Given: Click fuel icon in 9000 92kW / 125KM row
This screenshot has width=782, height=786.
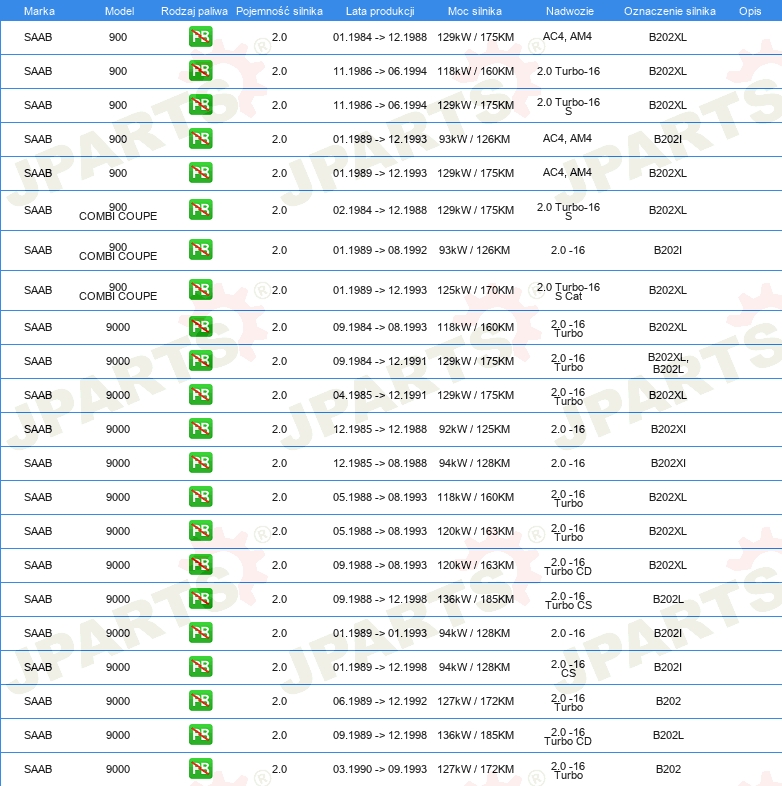Looking at the screenshot, I should pyautogui.click(x=201, y=429).
